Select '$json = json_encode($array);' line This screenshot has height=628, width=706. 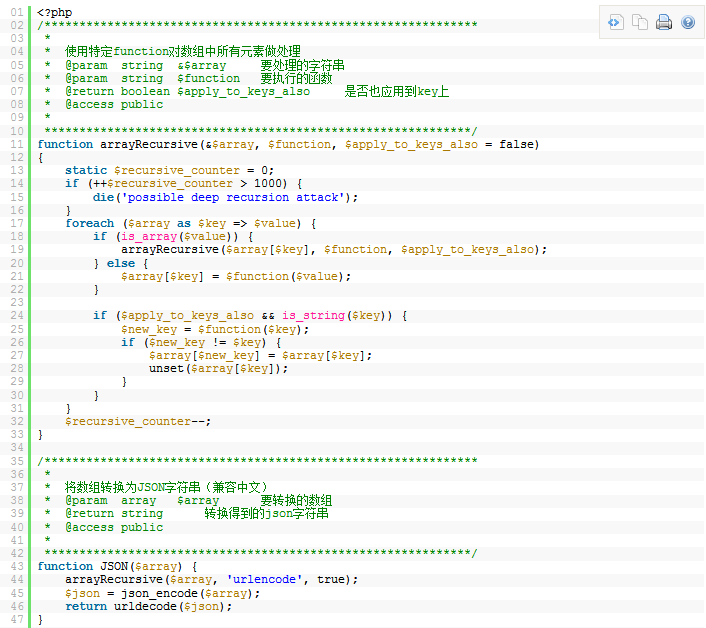tap(163, 594)
